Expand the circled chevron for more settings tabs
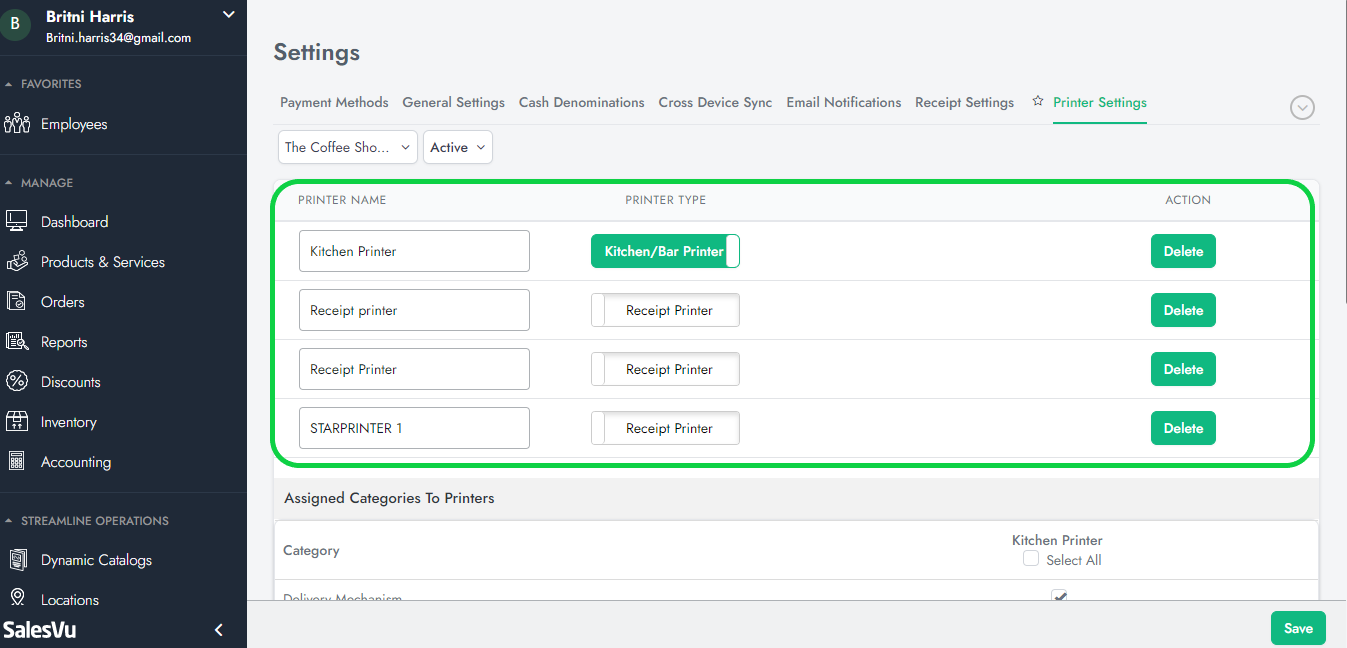The width and height of the screenshot is (1347, 648). point(1302,107)
